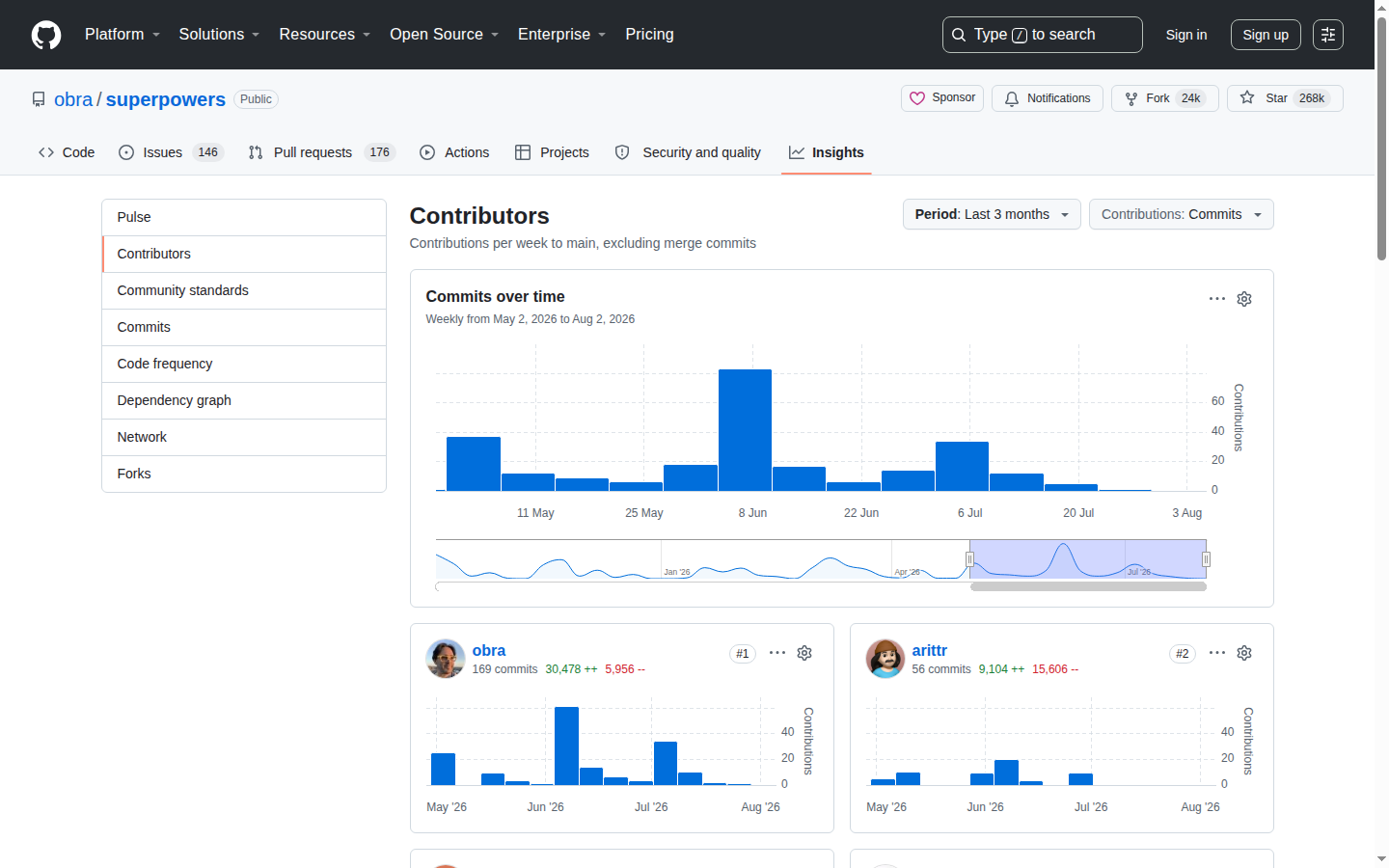
Task: Switch to the Actions tab
Action: [454, 152]
